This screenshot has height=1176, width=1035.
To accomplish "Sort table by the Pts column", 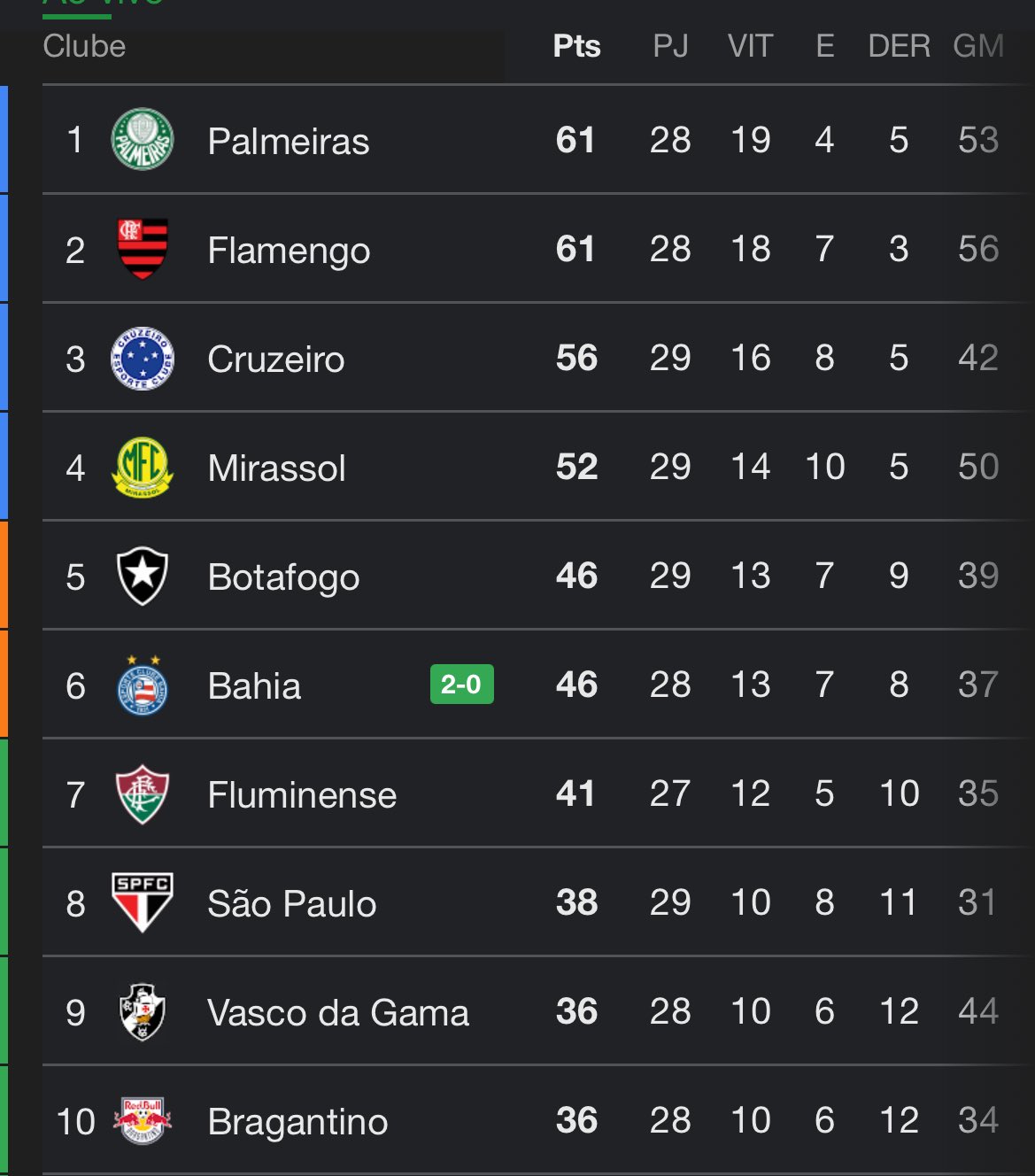I will (x=576, y=46).
